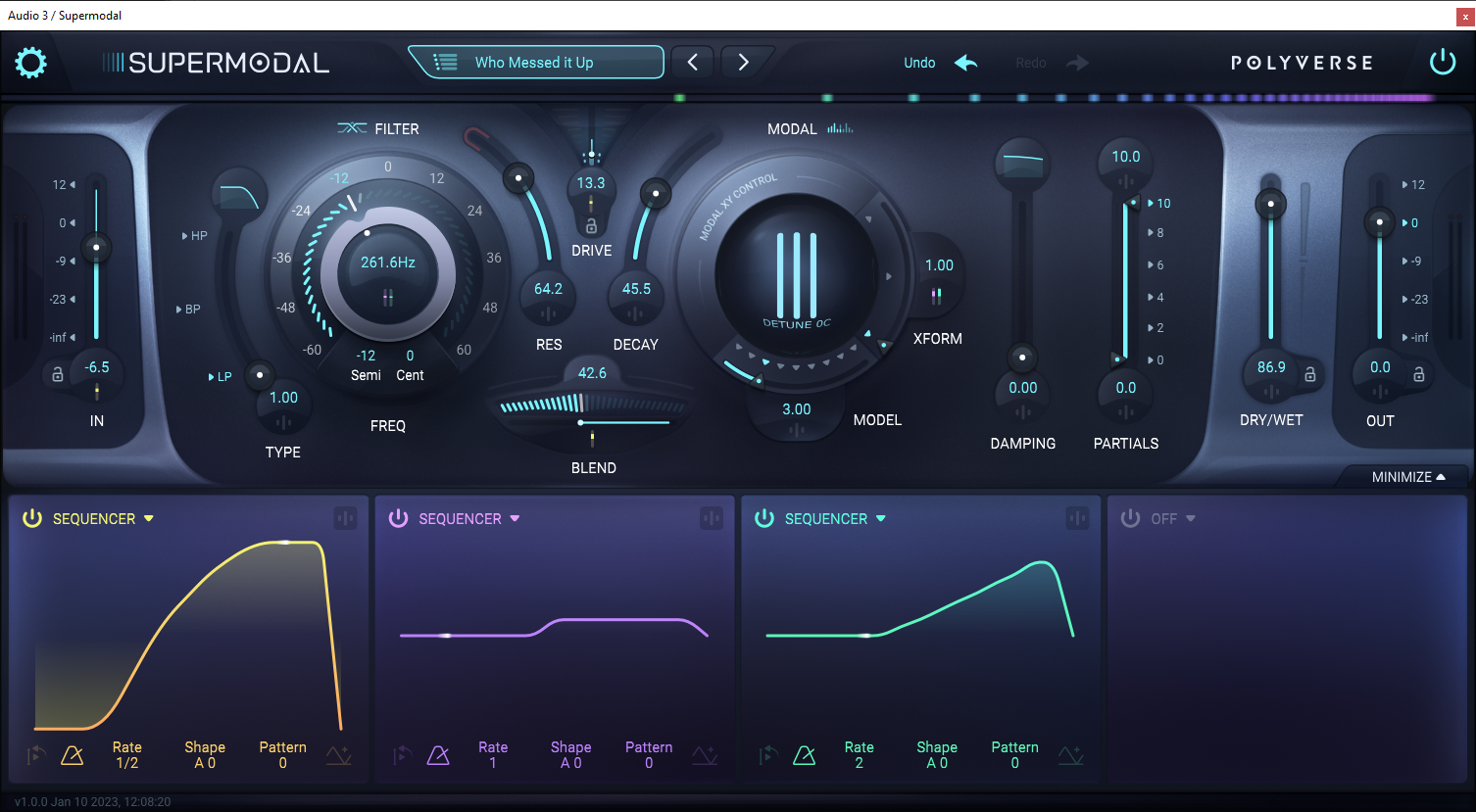The height and width of the screenshot is (812, 1476).
Task: Click the POLYVERSE logo
Action: click(x=1302, y=63)
